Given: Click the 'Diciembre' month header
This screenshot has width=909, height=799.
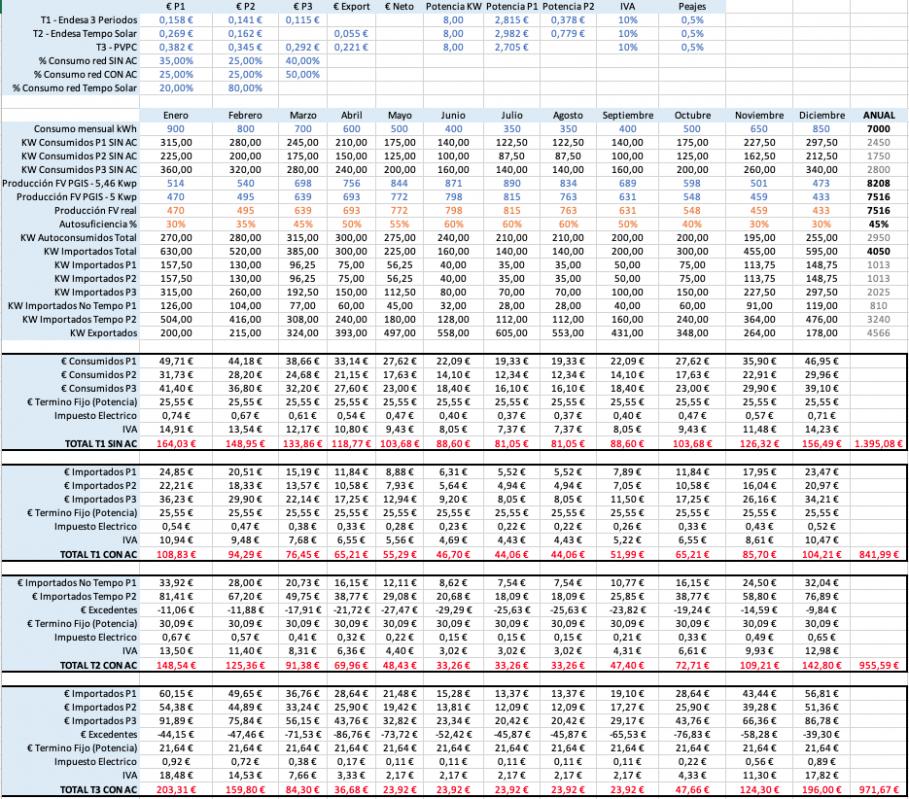Looking at the screenshot, I should (x=821, y=115).
